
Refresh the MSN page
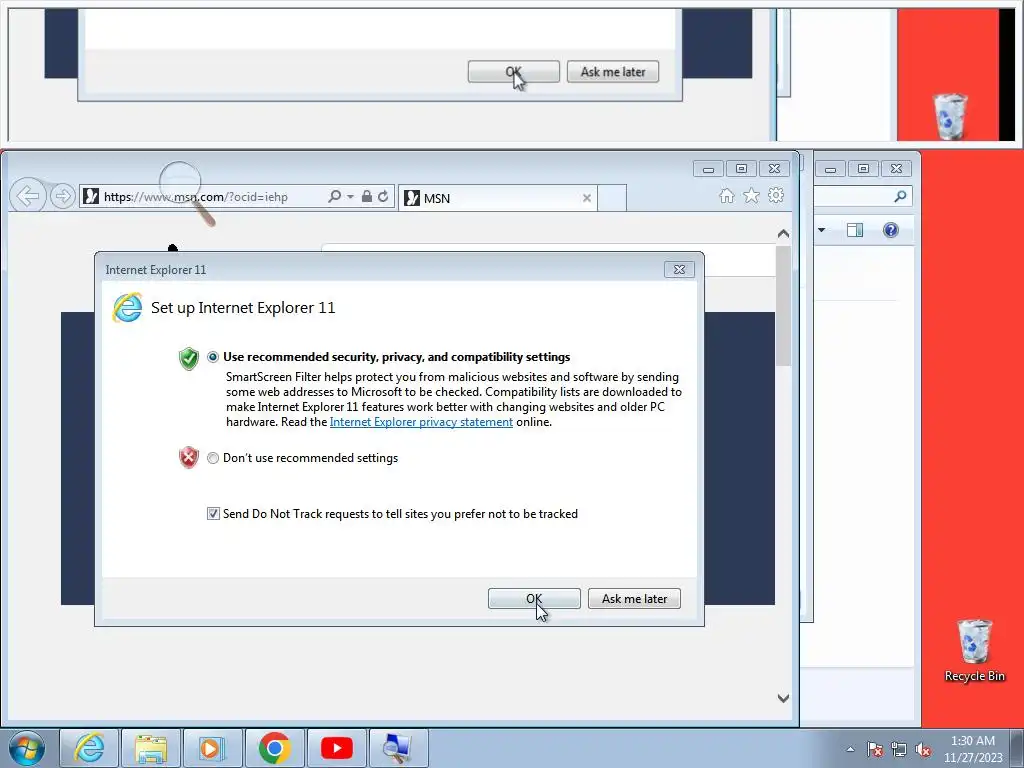coord(383,196)
